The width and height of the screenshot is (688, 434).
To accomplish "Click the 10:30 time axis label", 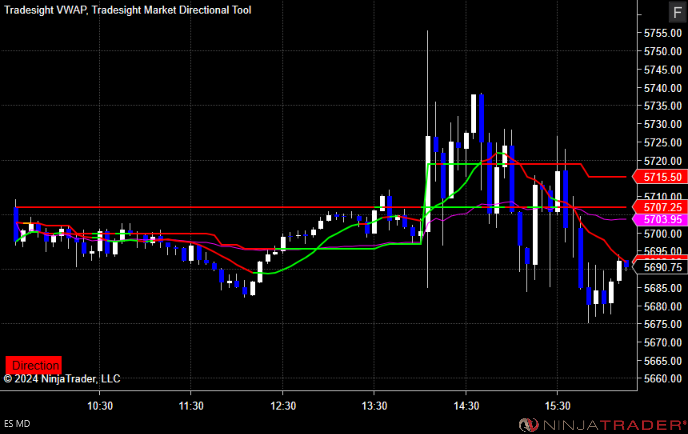I will click(x=100, y=405).
